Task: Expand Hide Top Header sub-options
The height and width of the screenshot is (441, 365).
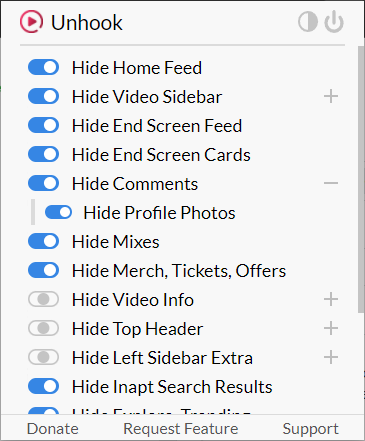Action: pos(331,328)
